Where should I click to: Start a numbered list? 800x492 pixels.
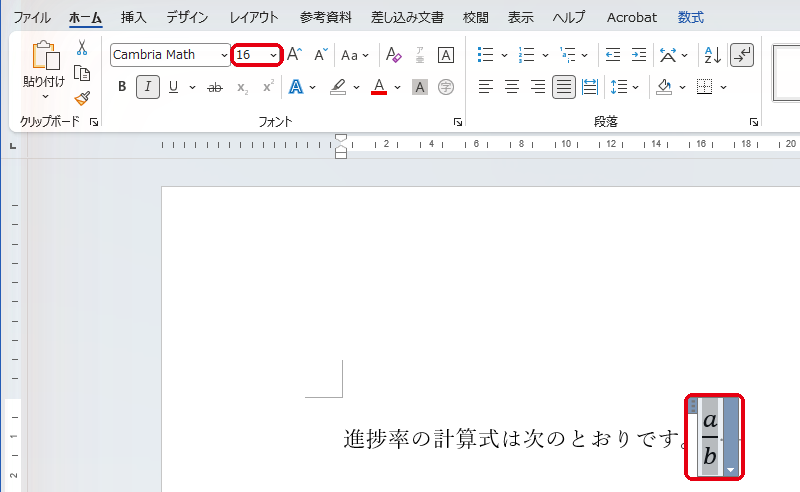point(526,55)
